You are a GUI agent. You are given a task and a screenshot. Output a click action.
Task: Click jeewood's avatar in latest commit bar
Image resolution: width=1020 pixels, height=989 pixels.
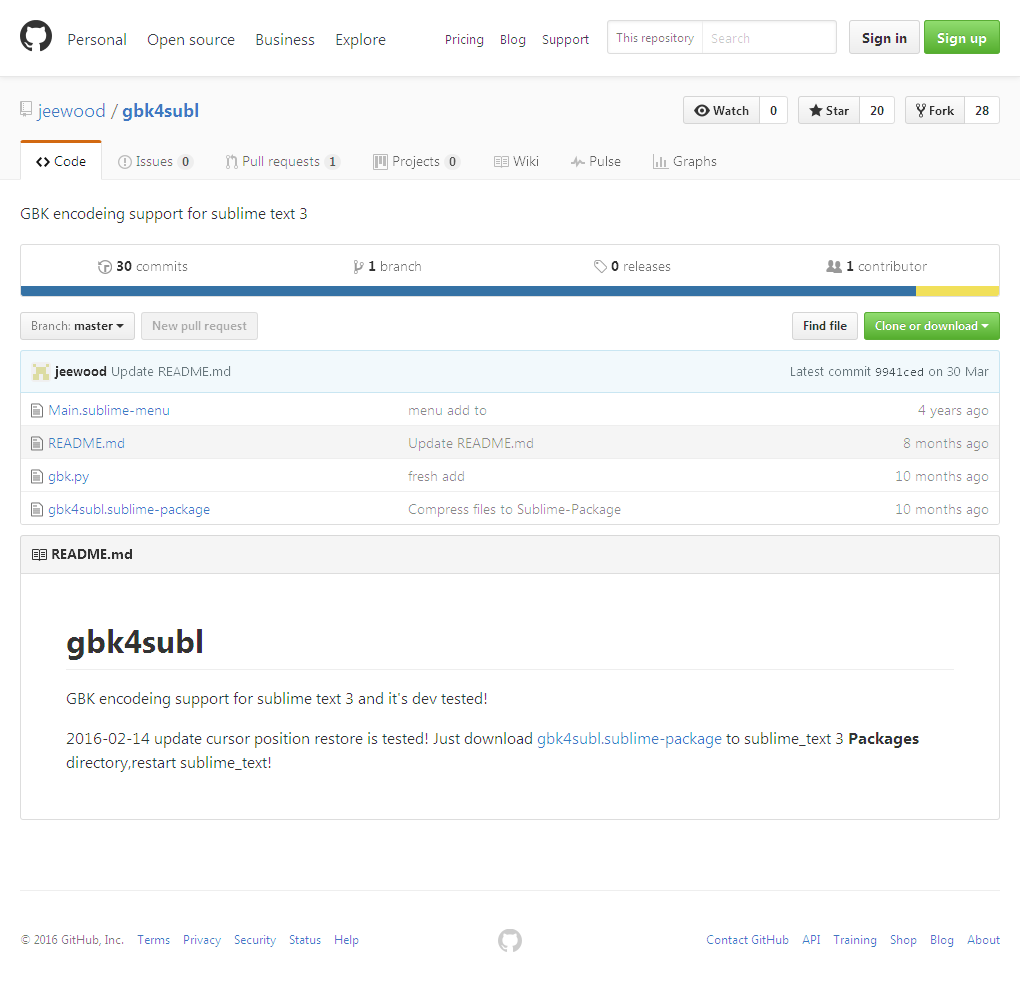pyautogui.click(x=41, y=372)
